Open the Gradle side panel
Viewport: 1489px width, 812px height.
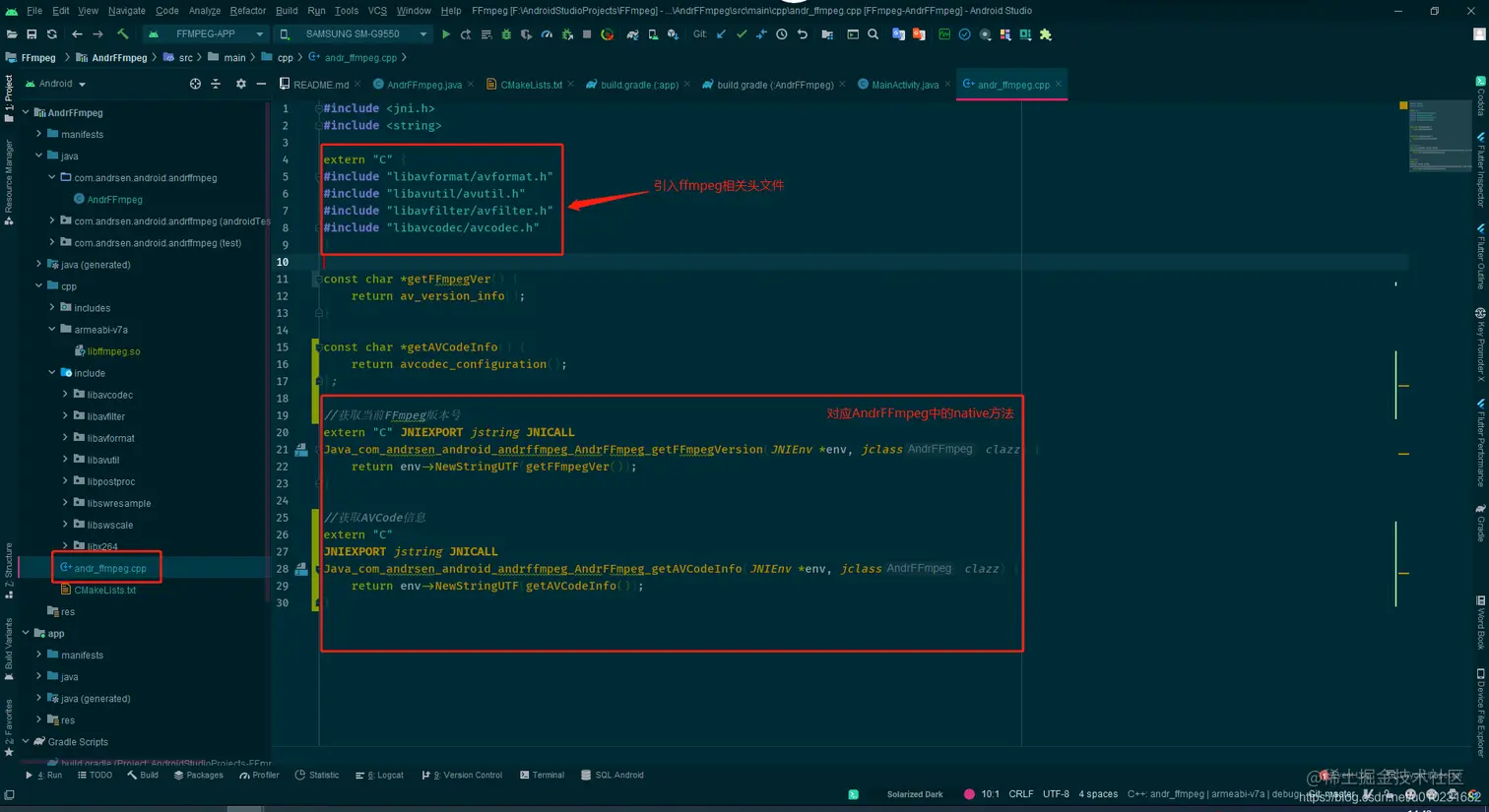(1480, 523)
